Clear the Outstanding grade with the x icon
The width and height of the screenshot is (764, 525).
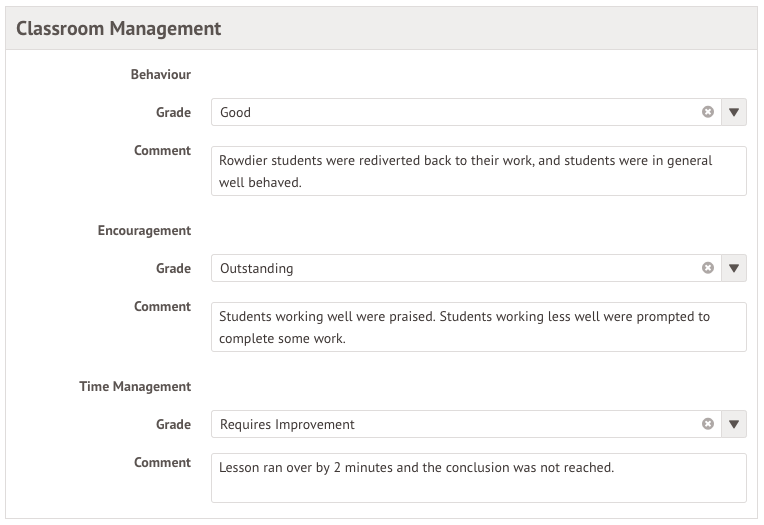708,268
